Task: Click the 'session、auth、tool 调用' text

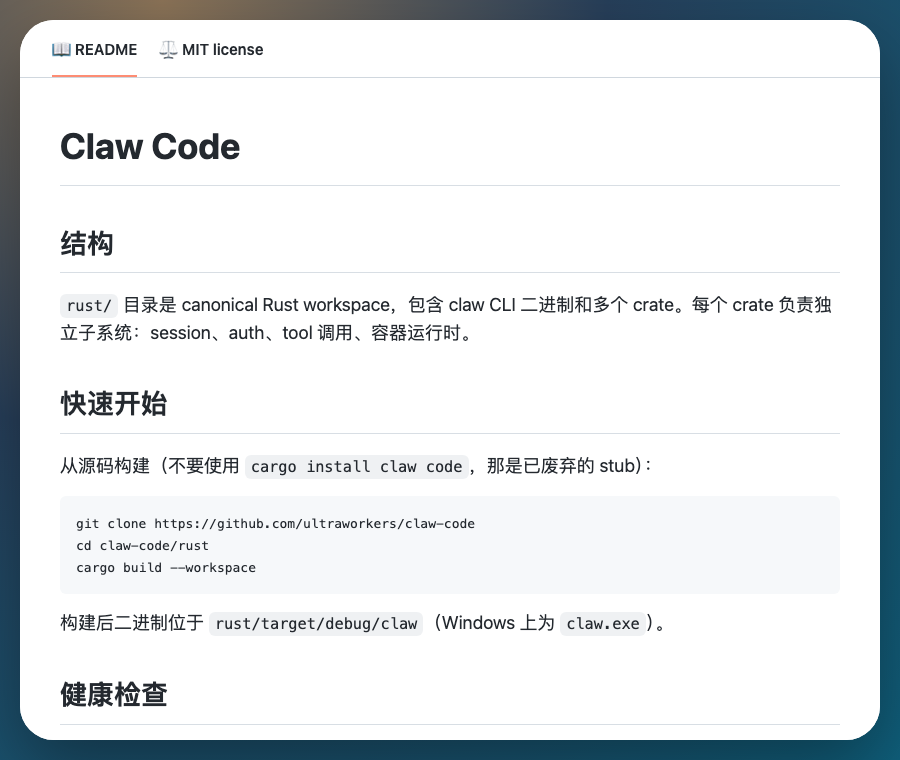Action: click(x=251, y=333)
